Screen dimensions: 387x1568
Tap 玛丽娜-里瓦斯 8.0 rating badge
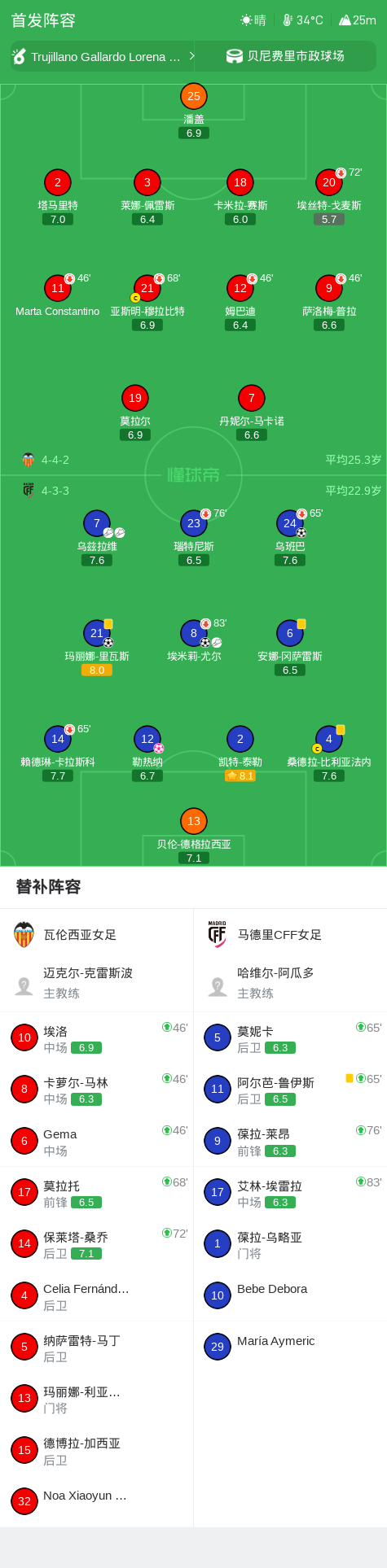coord(97,670)
